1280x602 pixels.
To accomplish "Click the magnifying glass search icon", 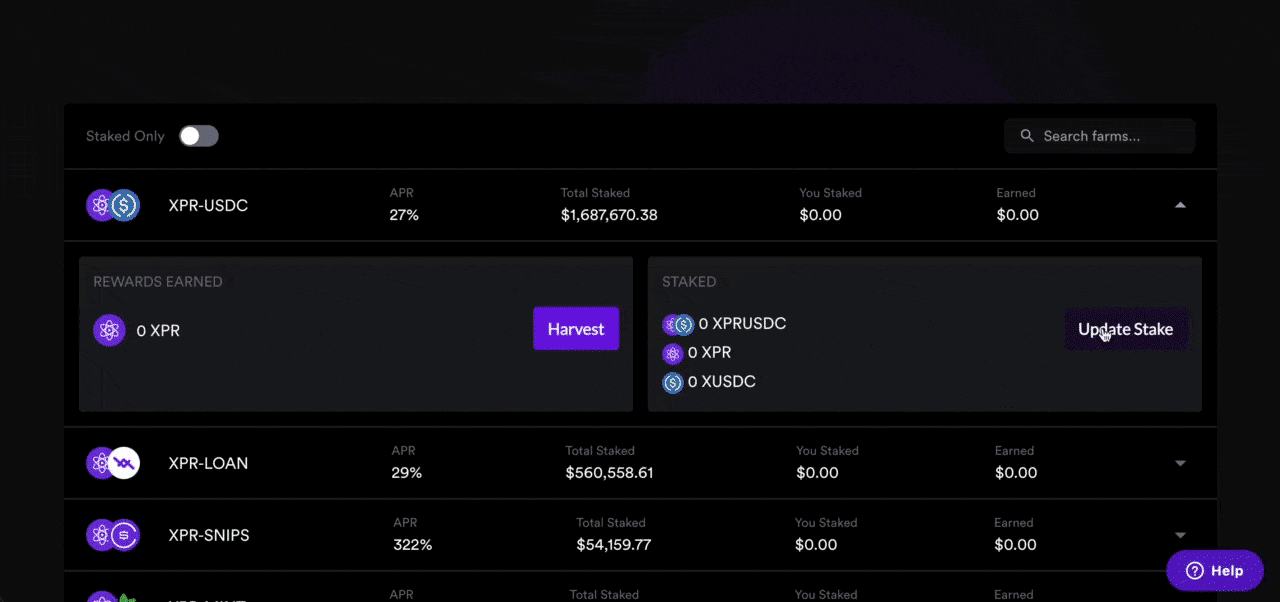I will [x=1027, y=135].
